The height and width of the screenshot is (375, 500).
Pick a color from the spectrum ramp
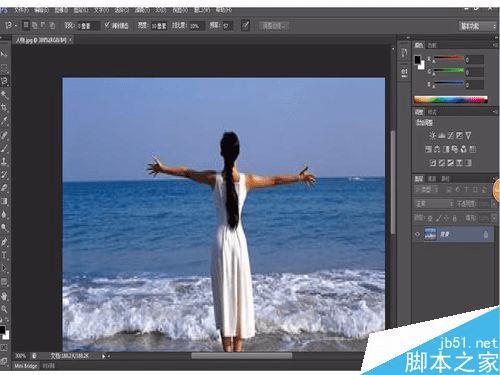(x=450, y=99)
